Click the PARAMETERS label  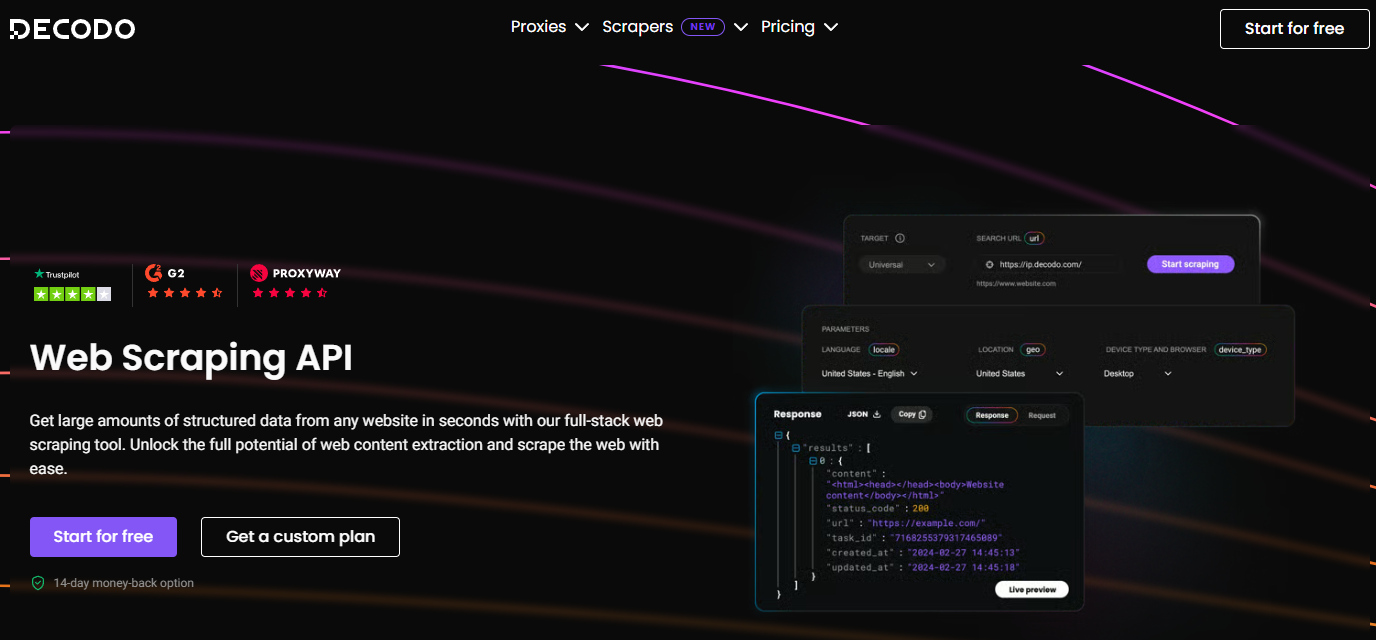pyautogui.click(x=846, y=329)
